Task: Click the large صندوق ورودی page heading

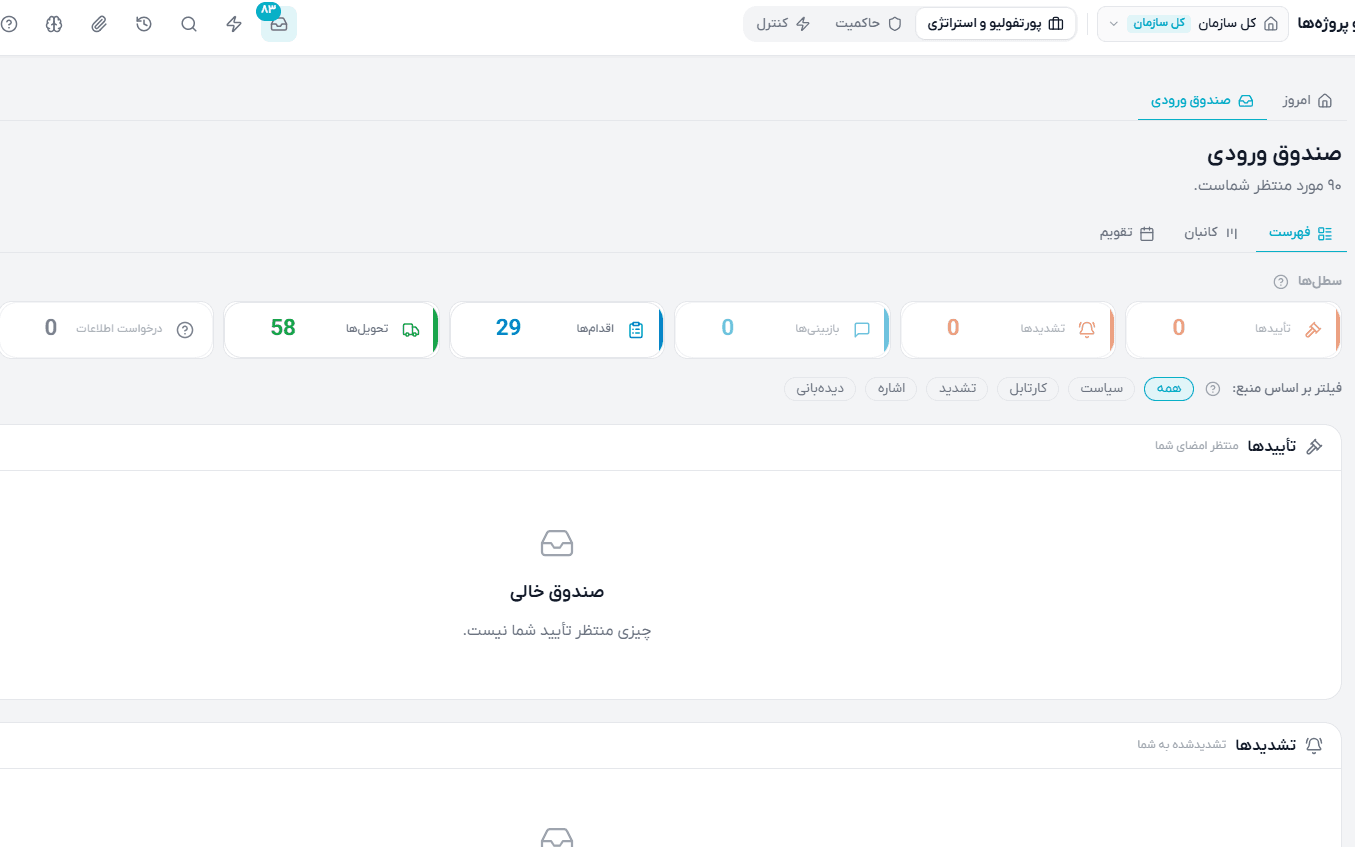Action: point(1274,155)
